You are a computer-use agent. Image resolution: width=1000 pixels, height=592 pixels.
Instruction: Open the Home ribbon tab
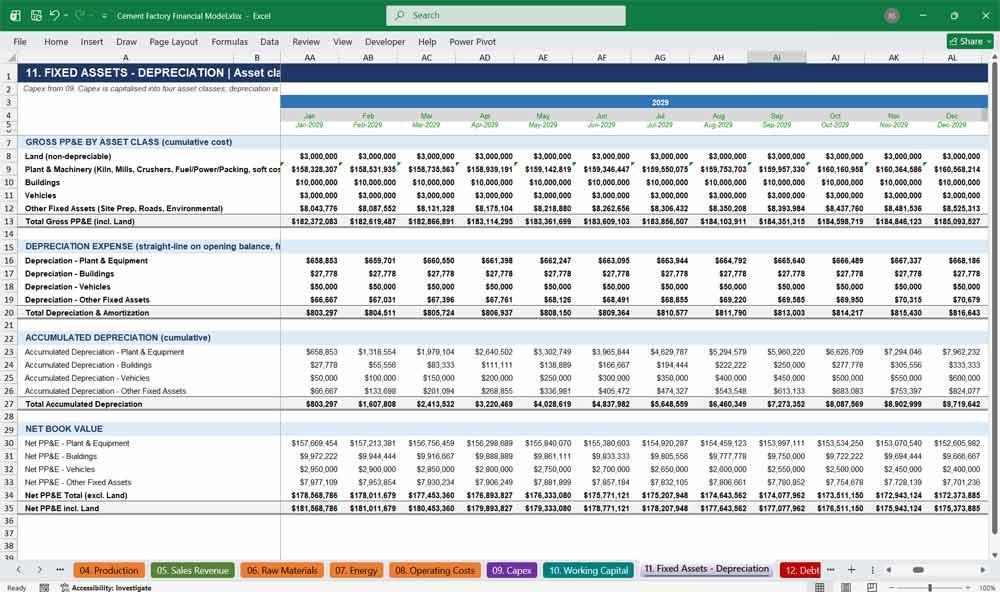pyautogui.click(x=56, y=41)
